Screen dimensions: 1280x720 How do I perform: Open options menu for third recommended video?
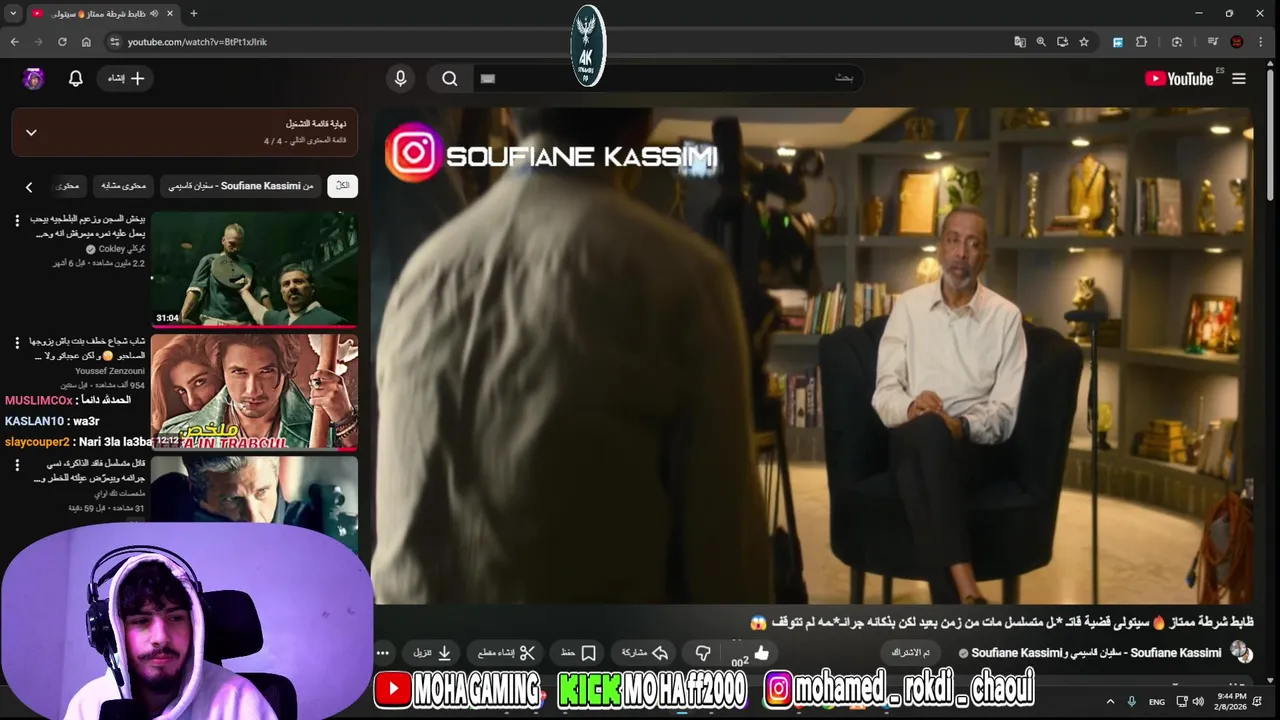point(17,465)
